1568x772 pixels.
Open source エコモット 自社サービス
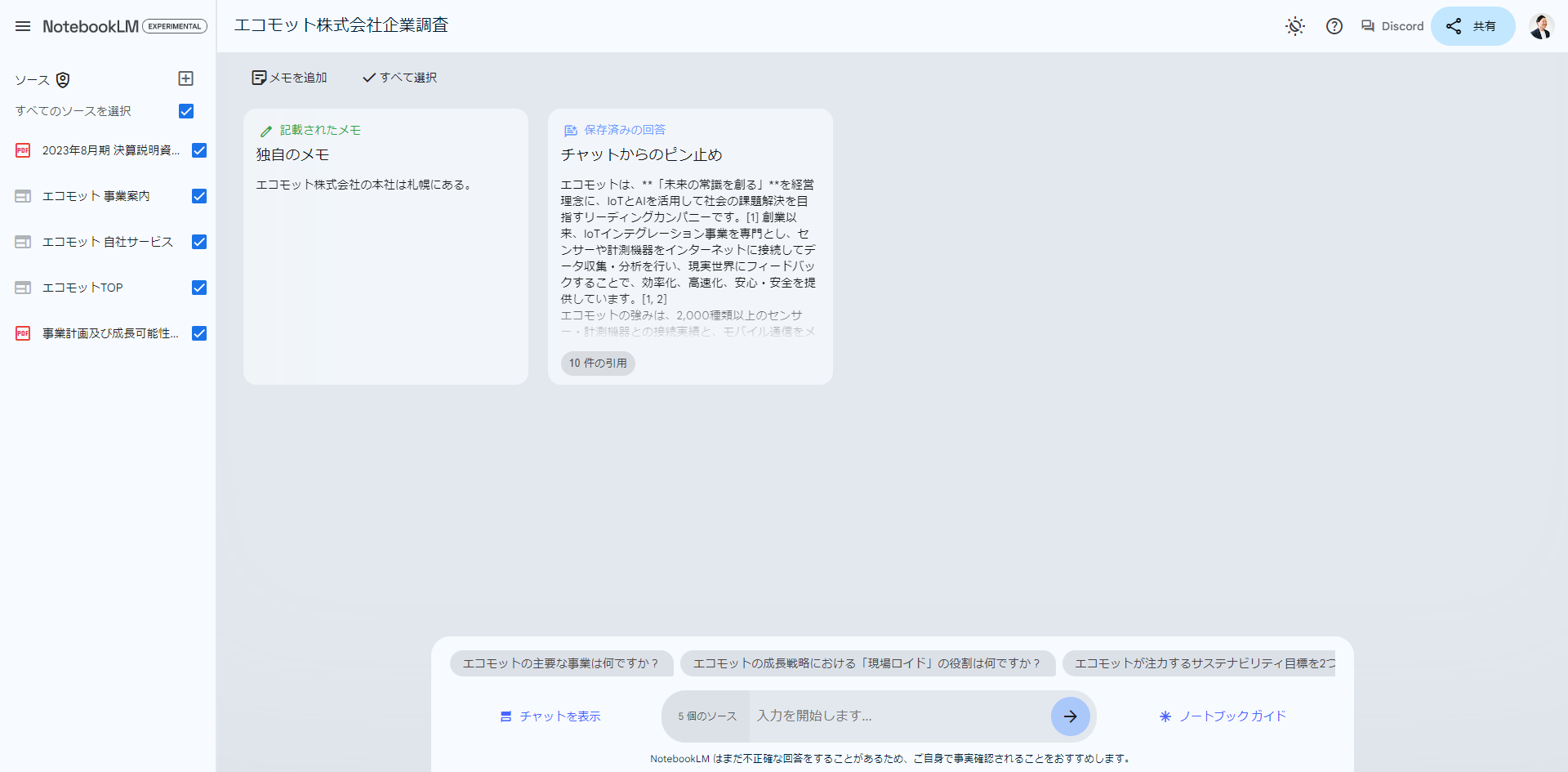coord(108,242)
